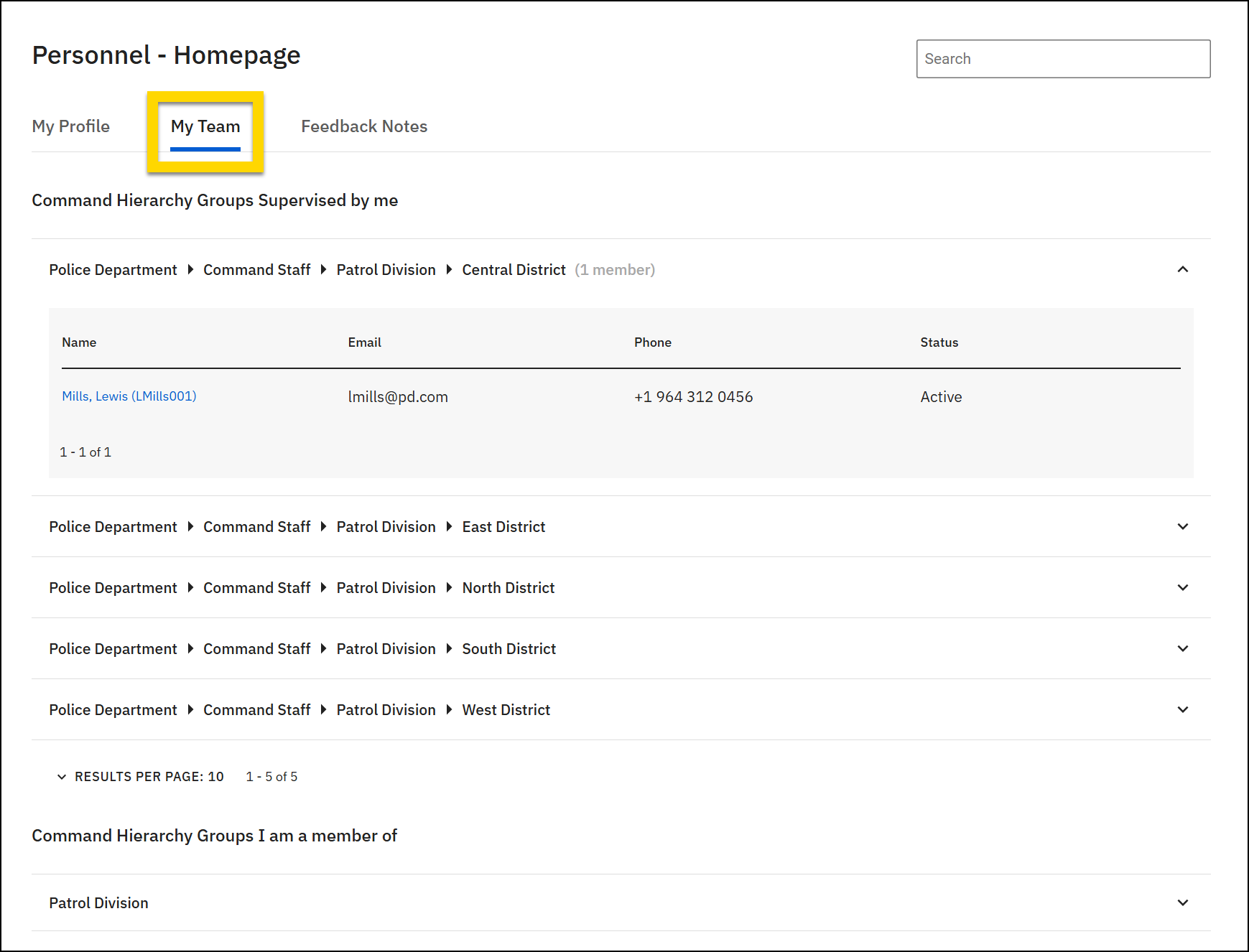Click the East District row label
Viewport: 1249px width, 952px height.
[504, 527]
